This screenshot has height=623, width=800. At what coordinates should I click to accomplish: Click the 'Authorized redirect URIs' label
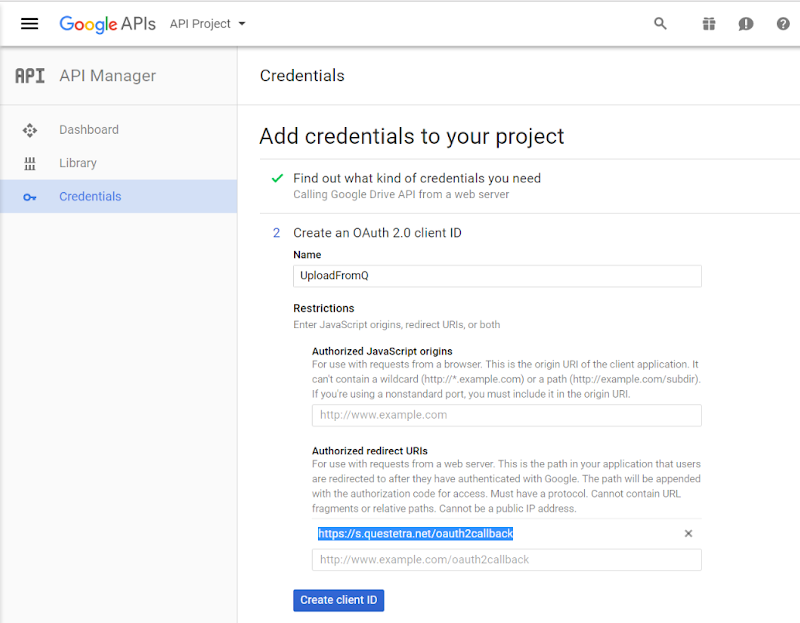[x=369, y=451]
